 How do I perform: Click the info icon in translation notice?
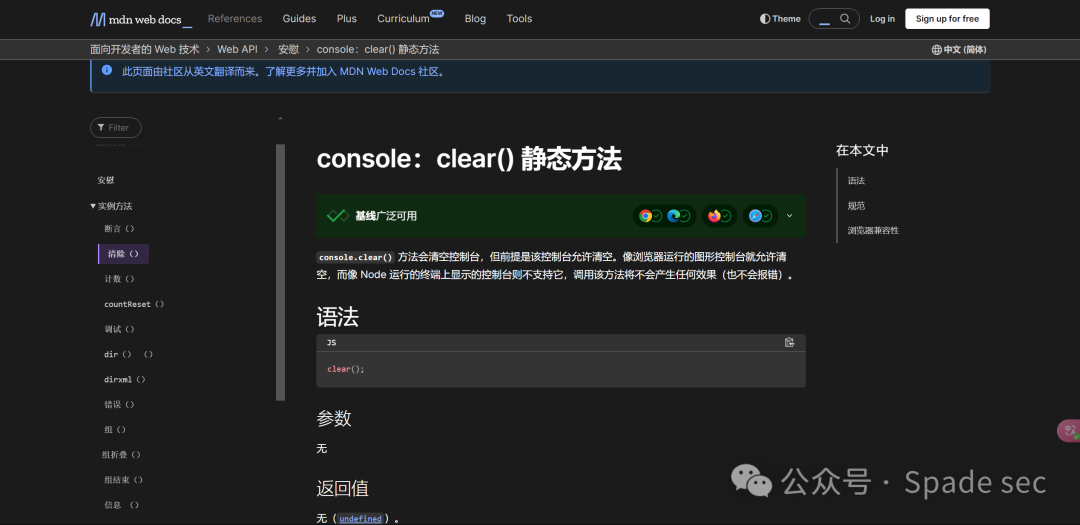tap(107, 70)
